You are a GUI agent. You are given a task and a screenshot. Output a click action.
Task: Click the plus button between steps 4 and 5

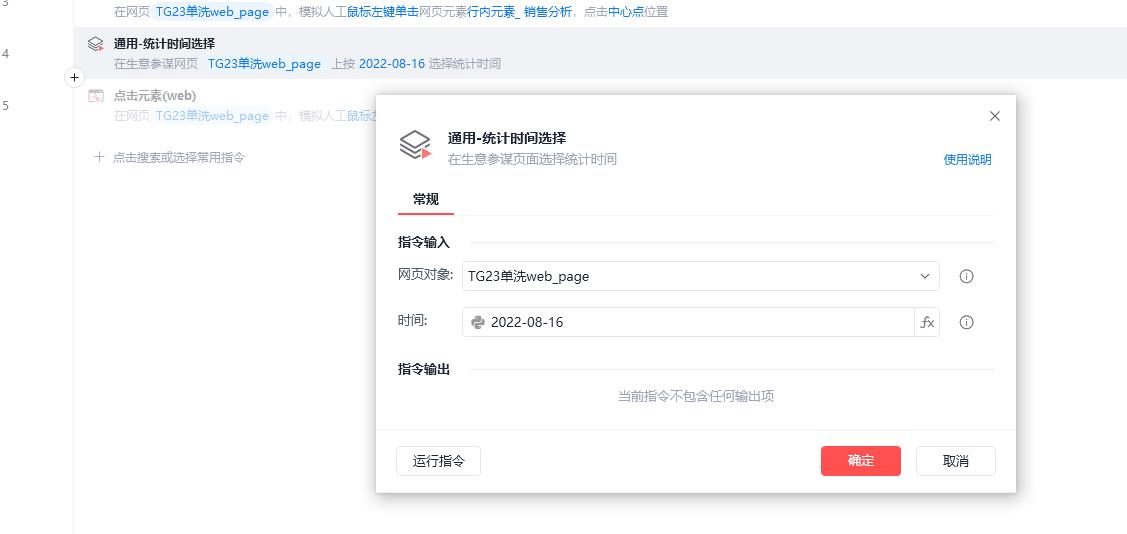coord(75,77)
